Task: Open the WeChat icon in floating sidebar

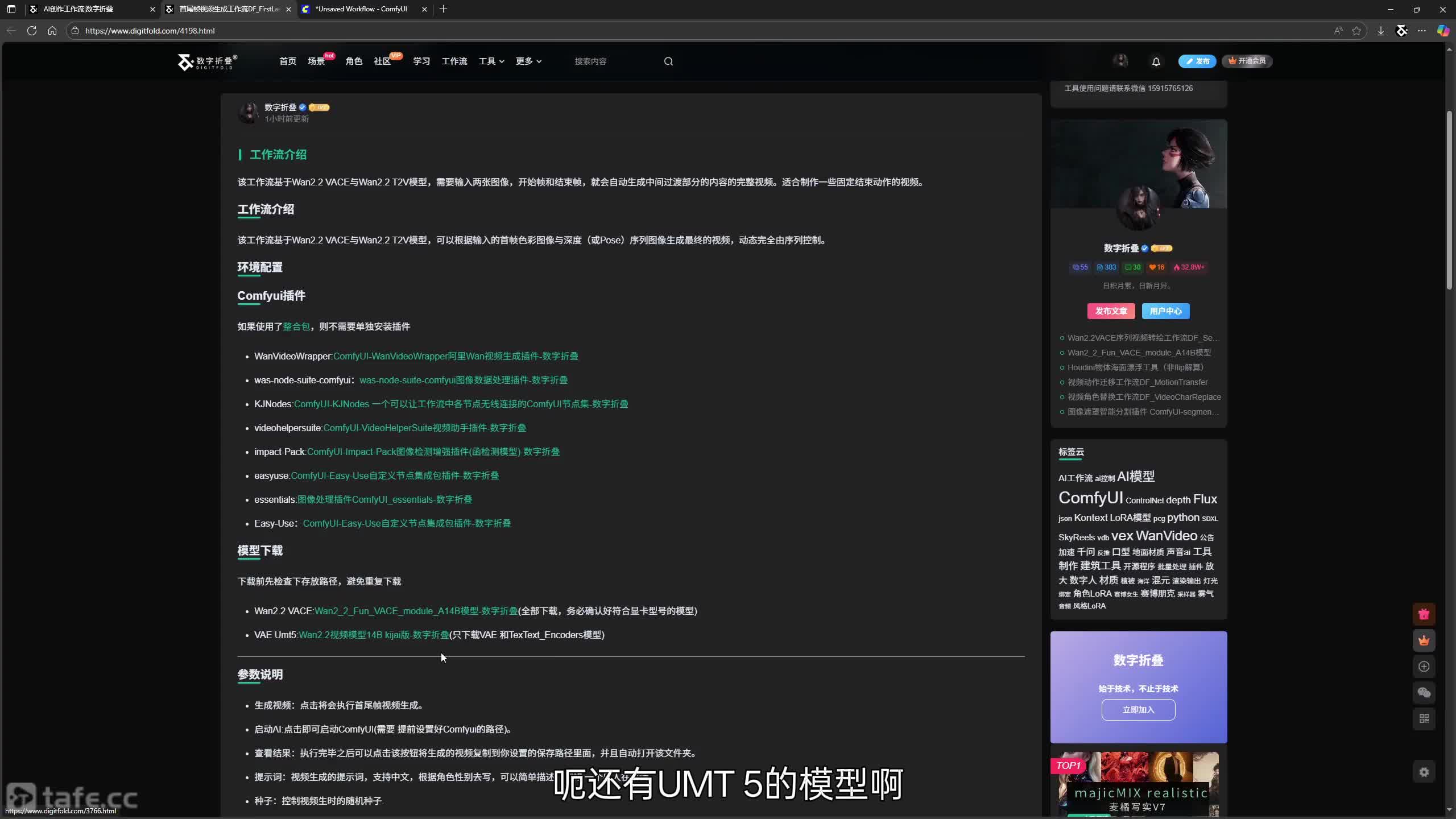Action: [1424, 693]
